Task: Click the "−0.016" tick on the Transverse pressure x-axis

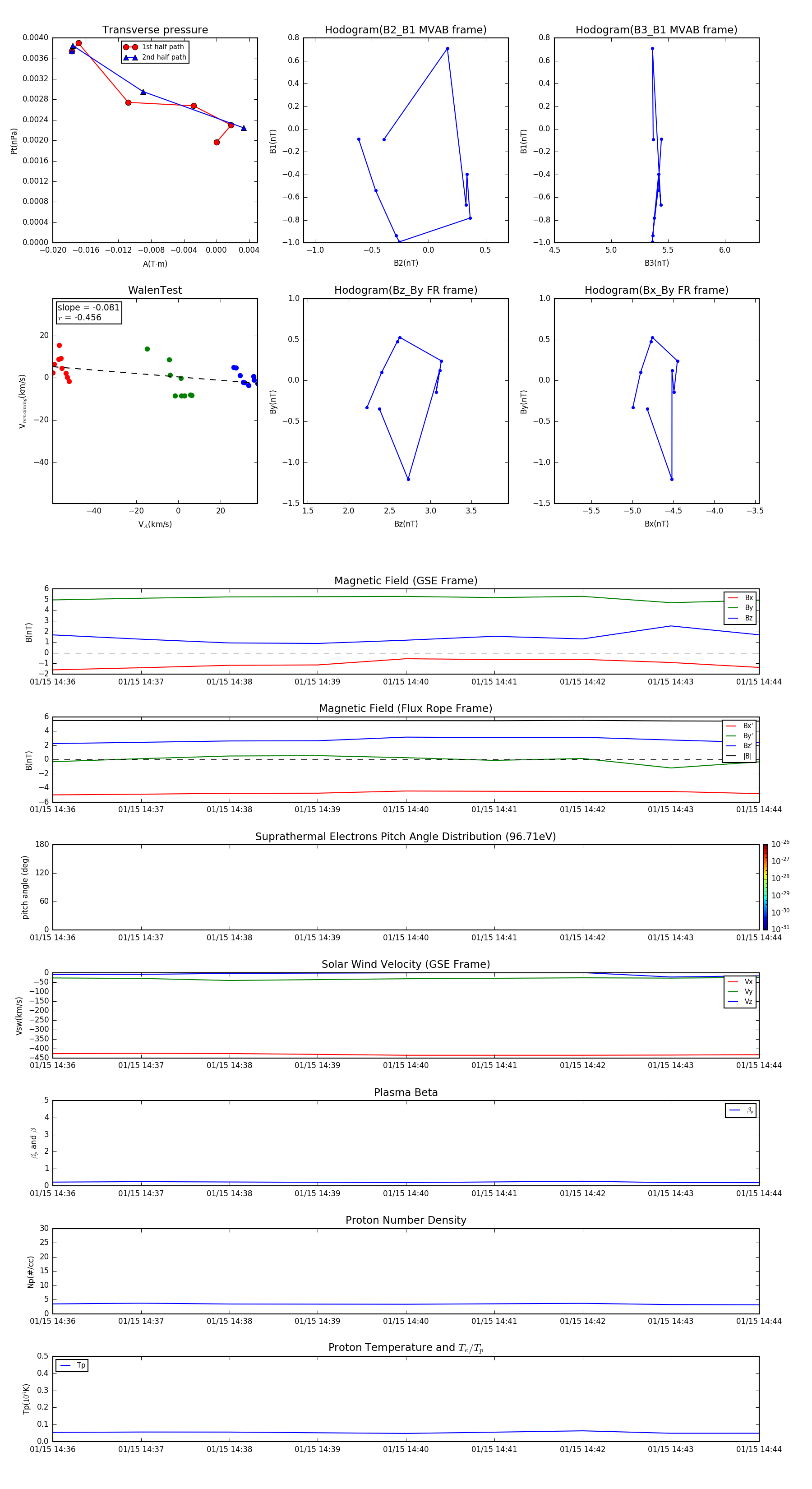Action: point(86,250)
